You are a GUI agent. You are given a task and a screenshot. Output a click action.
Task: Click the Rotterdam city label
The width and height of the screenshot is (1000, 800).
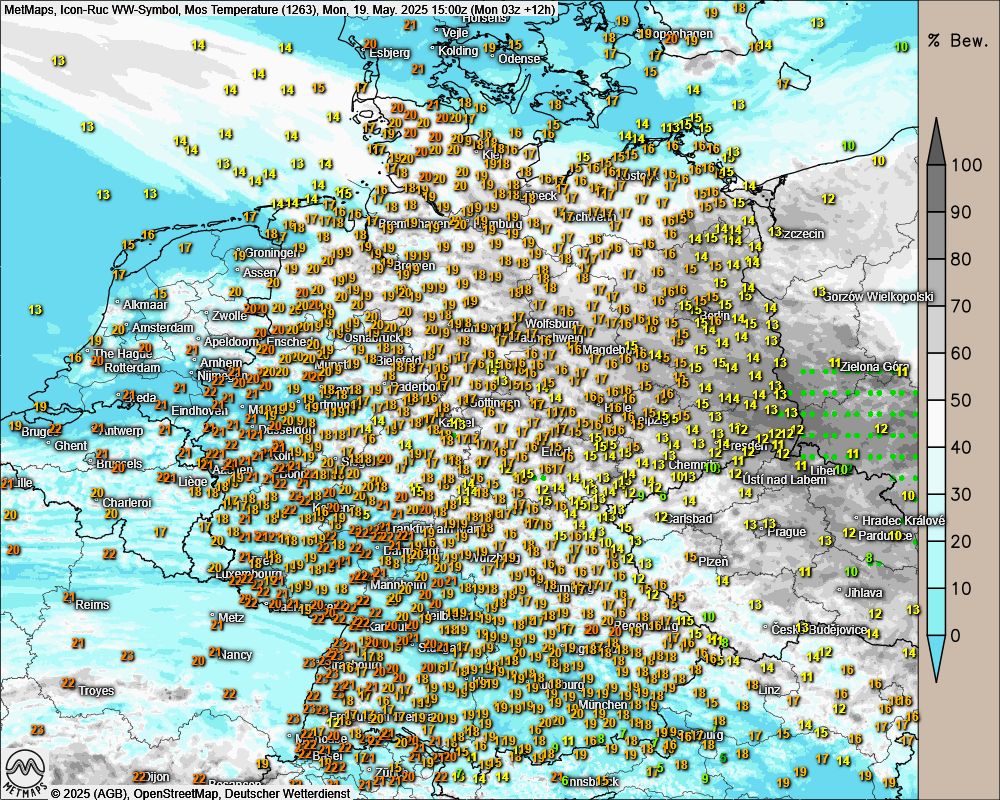pyautogui.click(x=130, y=368)
